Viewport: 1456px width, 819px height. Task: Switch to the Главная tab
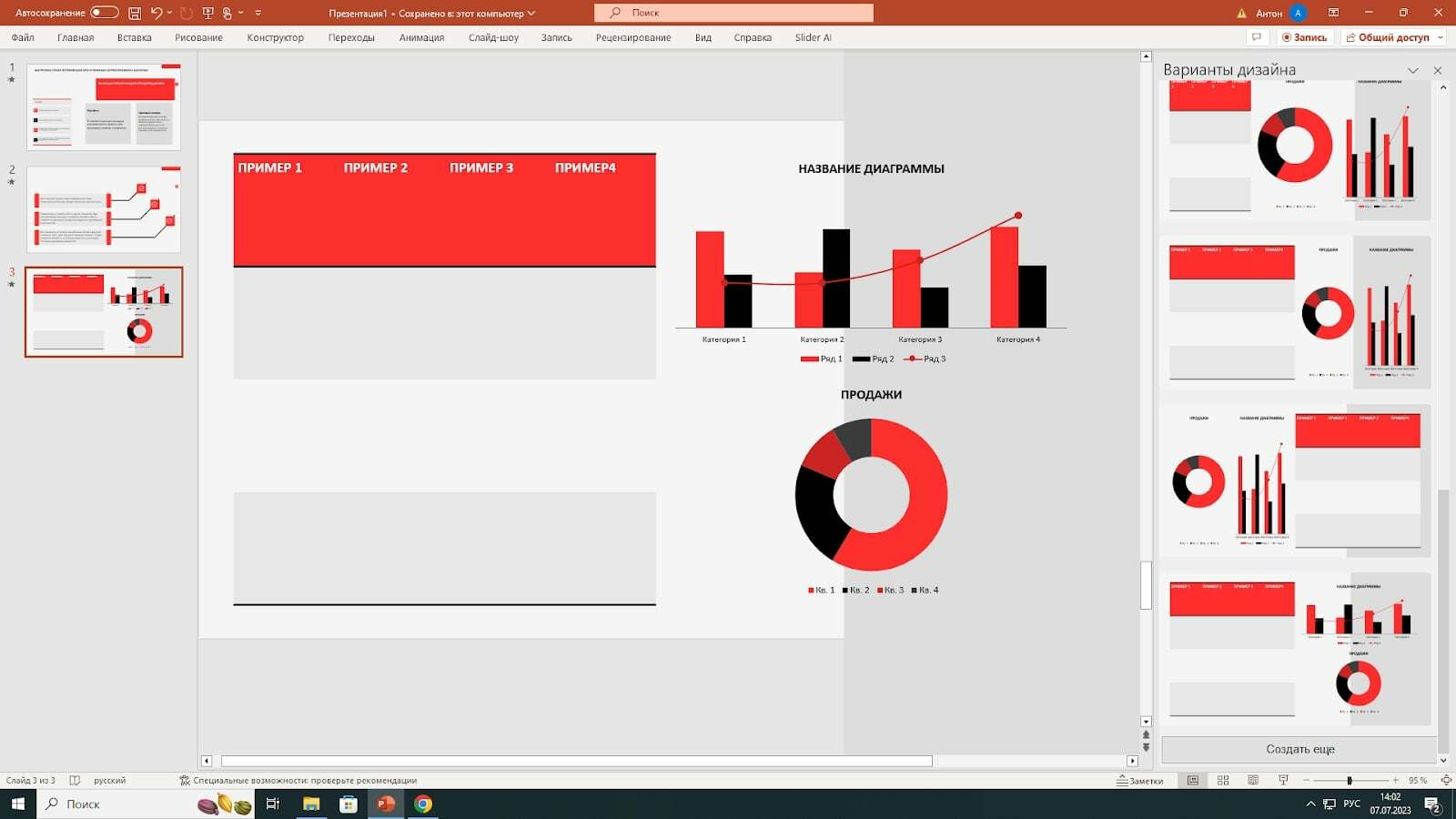pos(76,37)
